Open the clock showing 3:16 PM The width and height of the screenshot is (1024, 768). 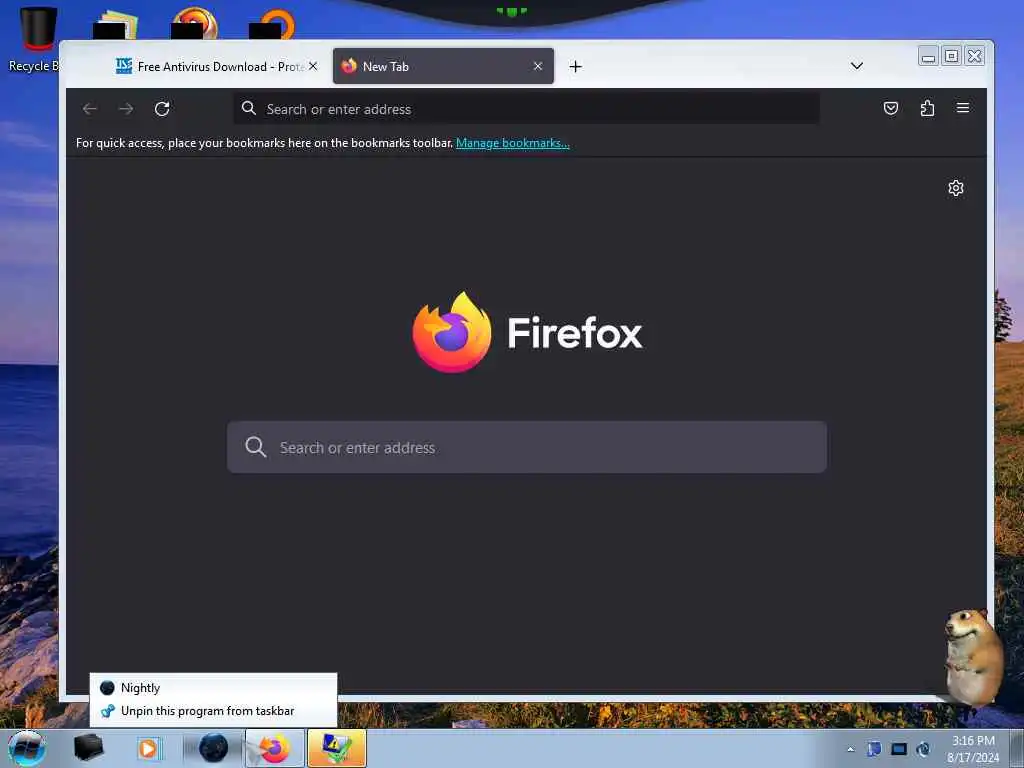(x=973, y=748)
